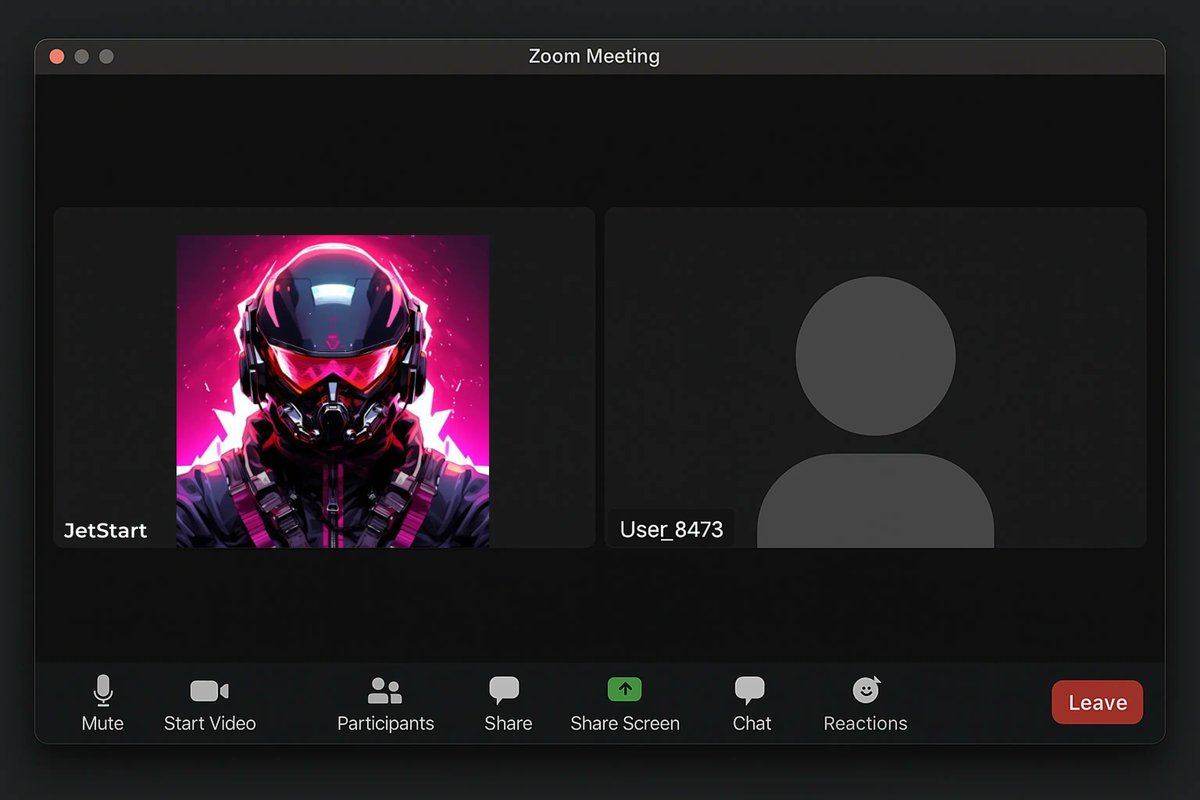Open the Participants panel
1200x800 pixels.
(x=385, y=704)
